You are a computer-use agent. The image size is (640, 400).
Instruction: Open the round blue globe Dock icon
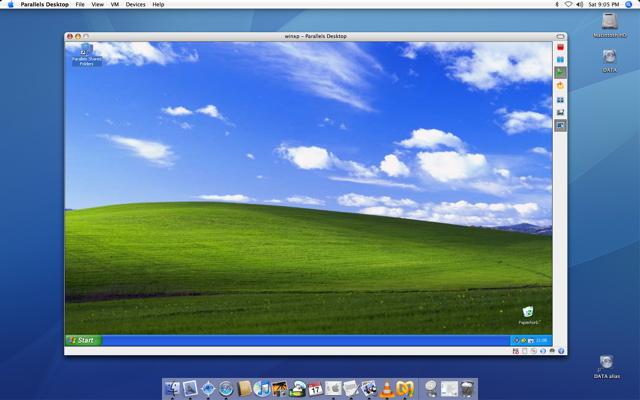(226, 389)
